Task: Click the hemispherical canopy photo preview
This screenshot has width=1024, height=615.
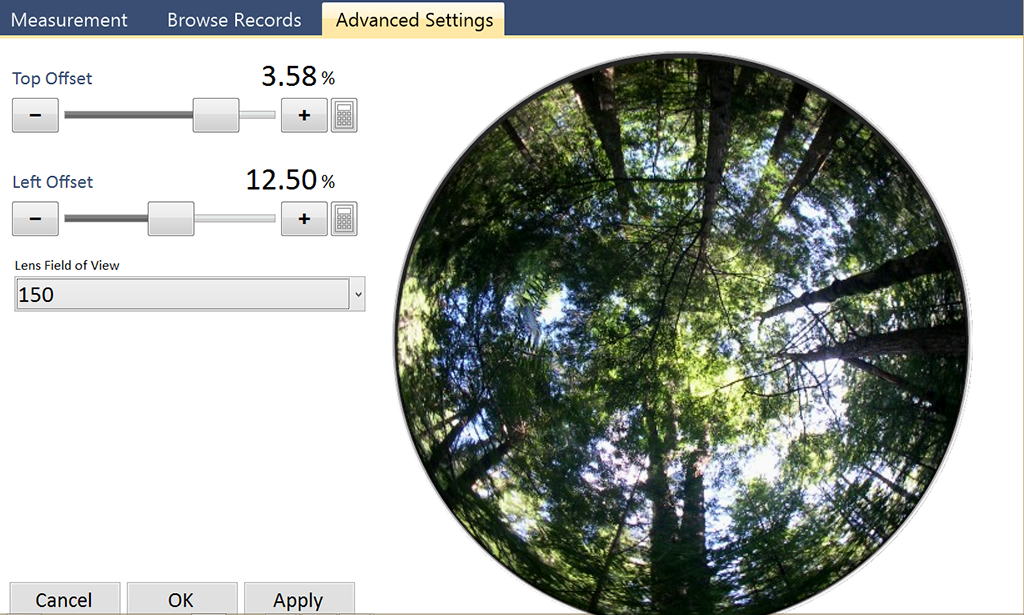Action: [682, 334]
